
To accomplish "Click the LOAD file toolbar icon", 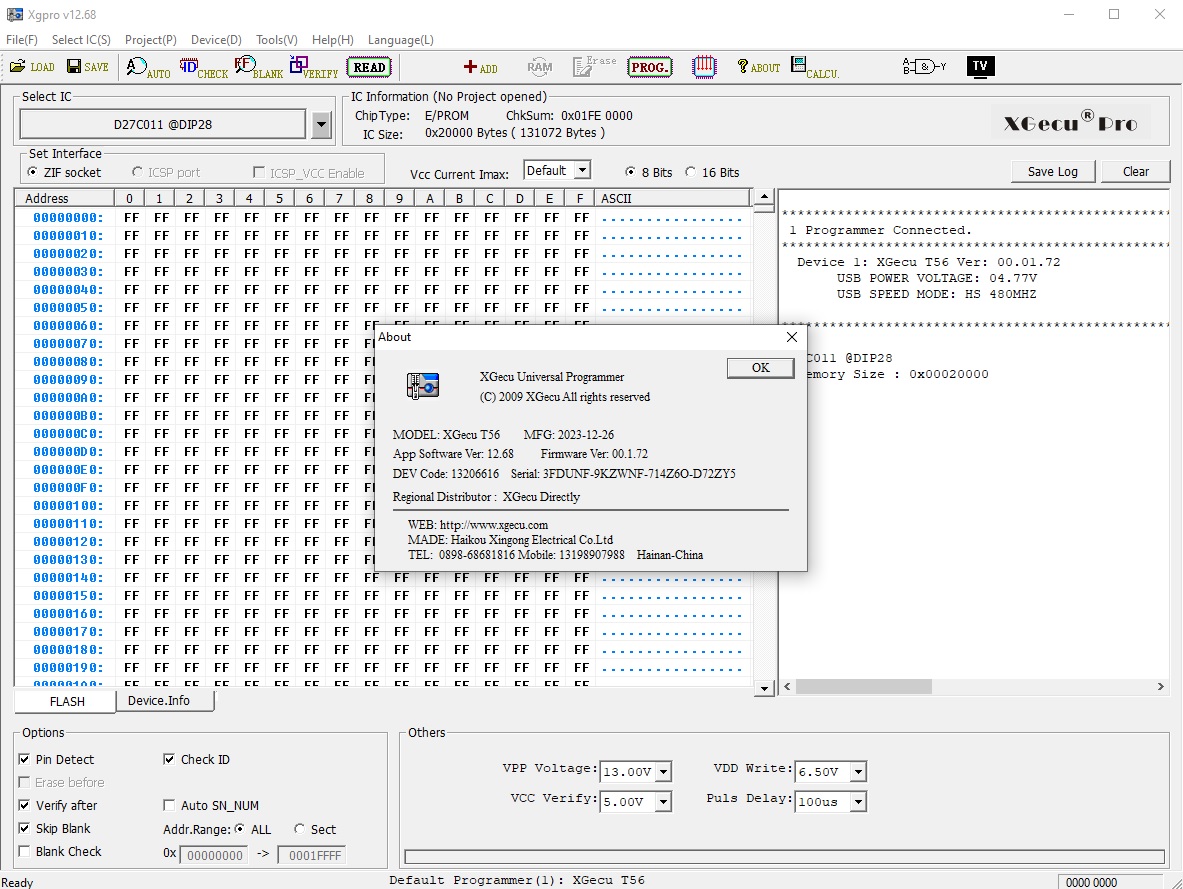I will pos(32,67).
